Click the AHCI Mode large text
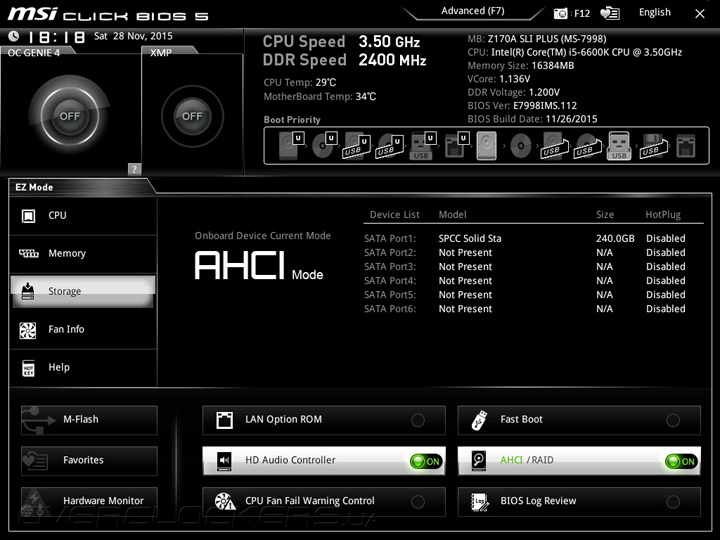 point(259,266)
